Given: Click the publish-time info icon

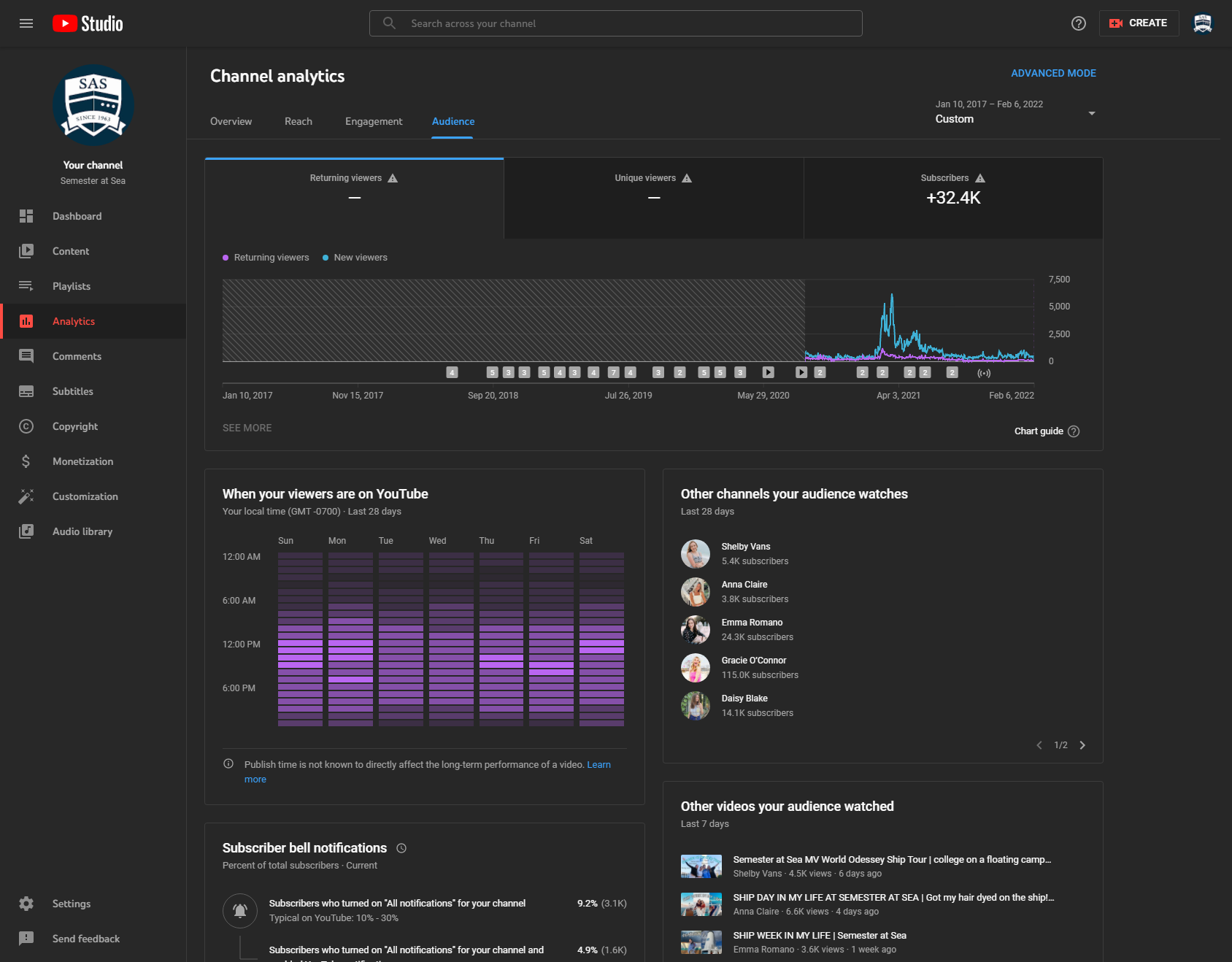Looking at the screenshot, I should 228,764.
